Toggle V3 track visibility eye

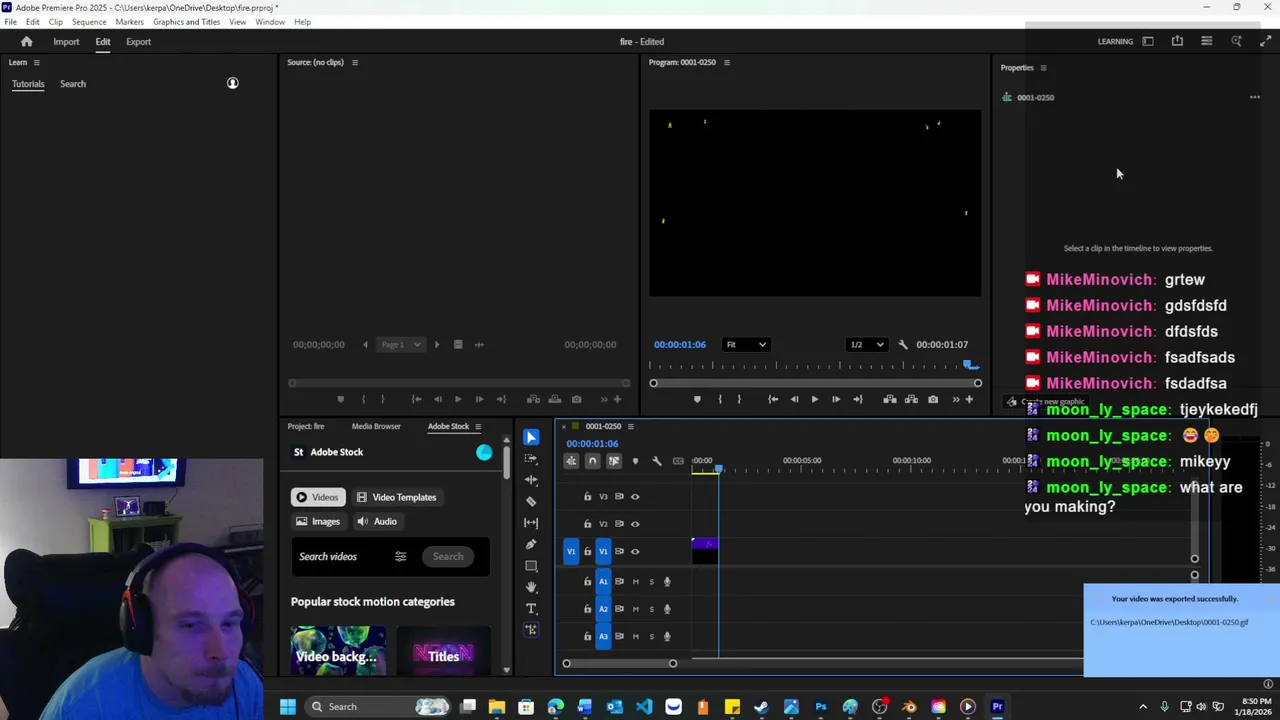(635, 496)
